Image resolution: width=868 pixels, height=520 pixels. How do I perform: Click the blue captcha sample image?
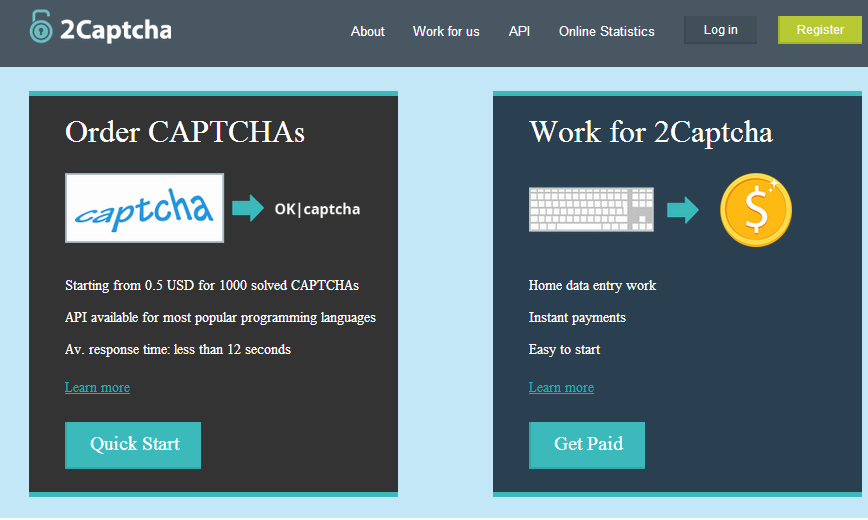click(144, 208)
